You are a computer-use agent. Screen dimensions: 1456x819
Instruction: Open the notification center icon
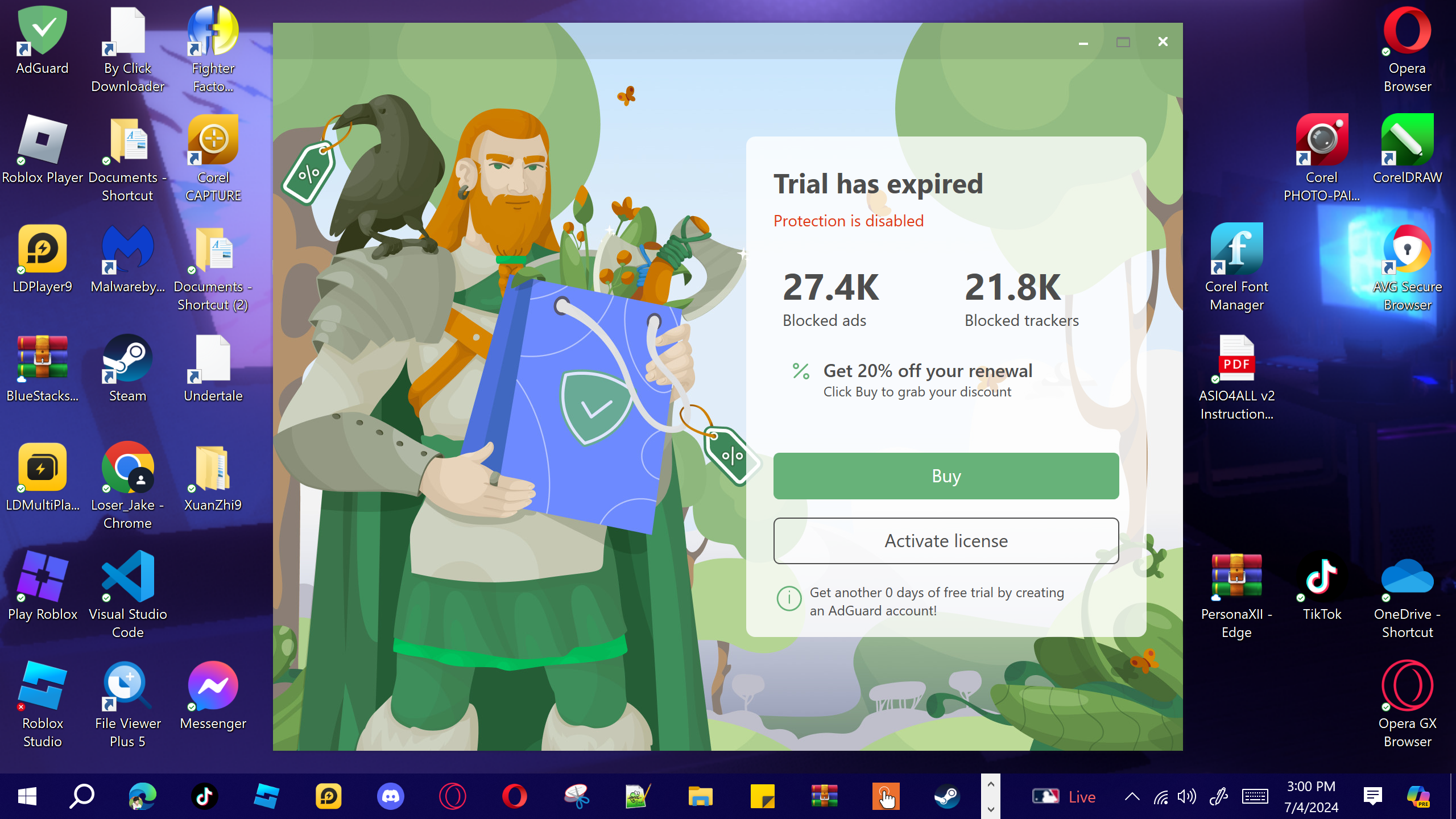1373,796
